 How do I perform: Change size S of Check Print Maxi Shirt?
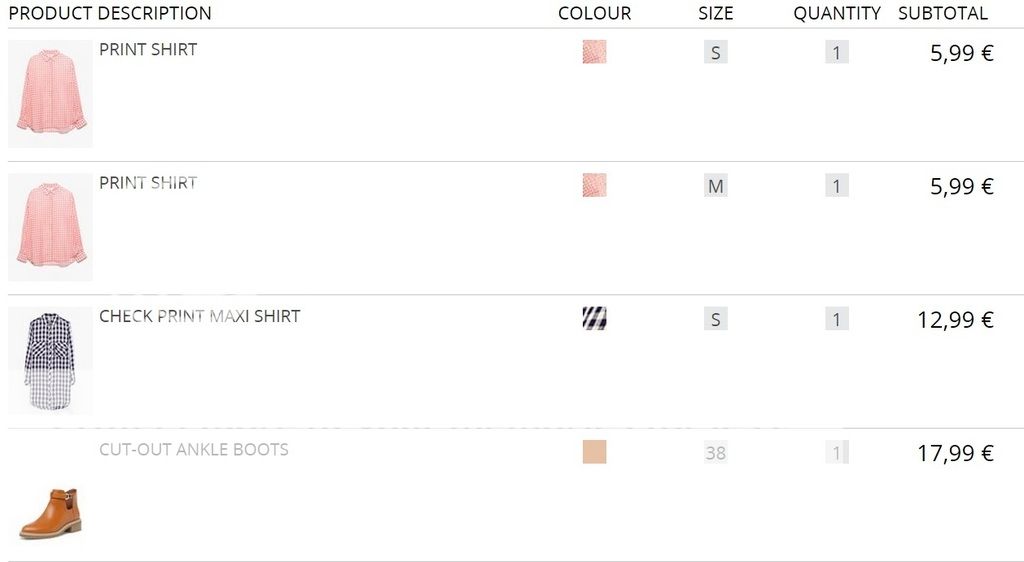tap(716, 319)
